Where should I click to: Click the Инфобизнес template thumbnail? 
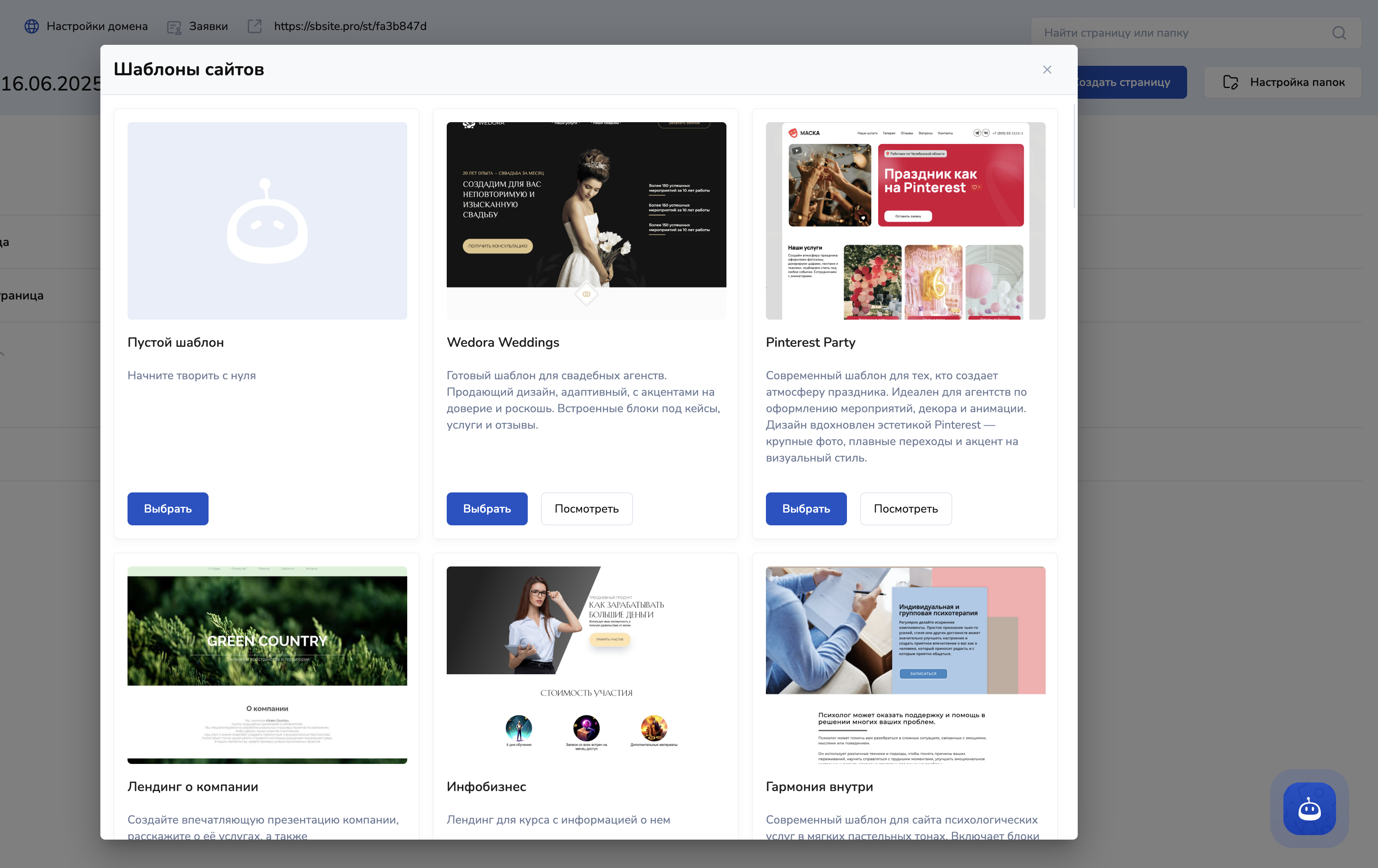click(x=587, y=665)
